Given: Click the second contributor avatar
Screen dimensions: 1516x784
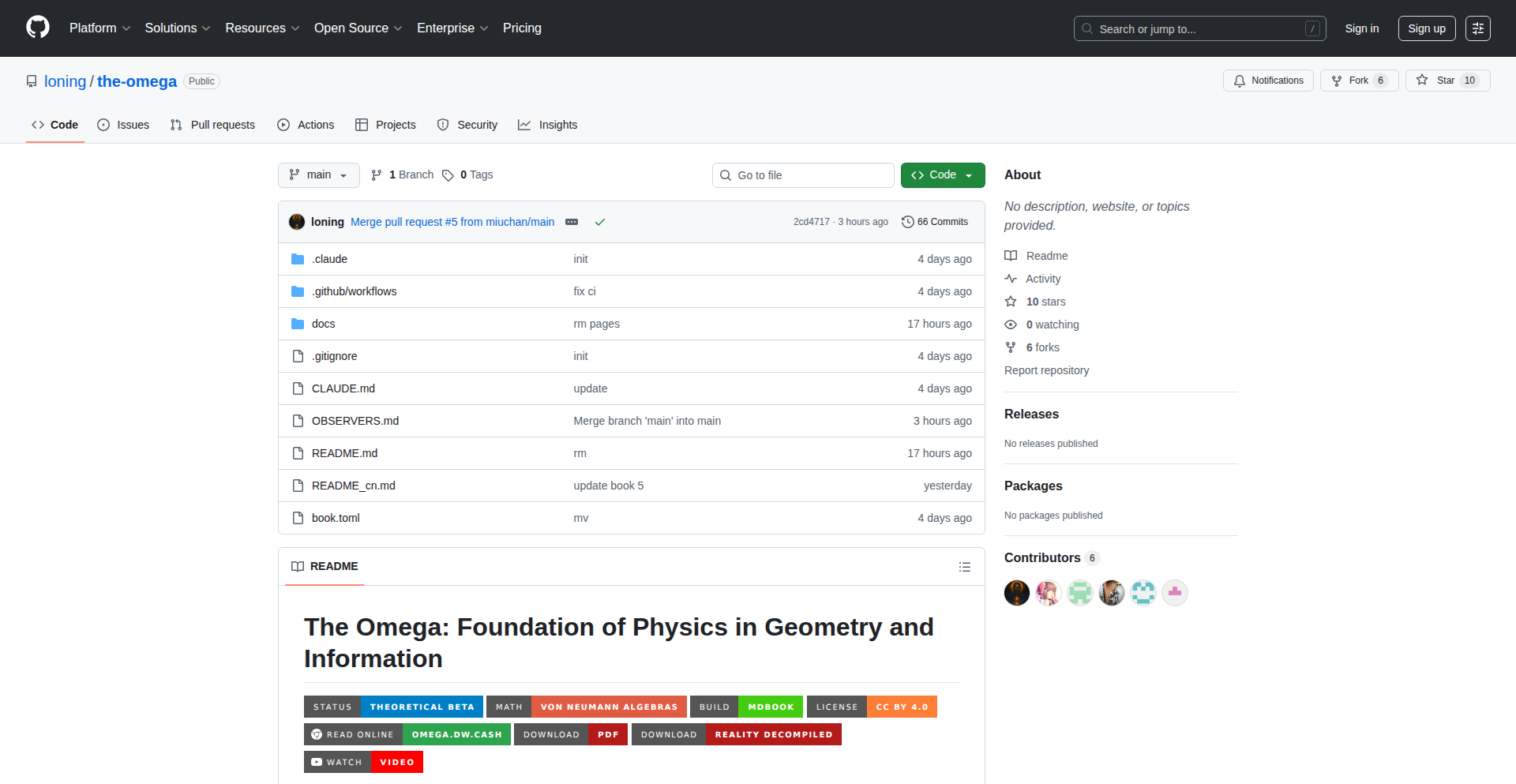Looking at the screenshot, I should pyautogui.click(x=1049, y=593).
